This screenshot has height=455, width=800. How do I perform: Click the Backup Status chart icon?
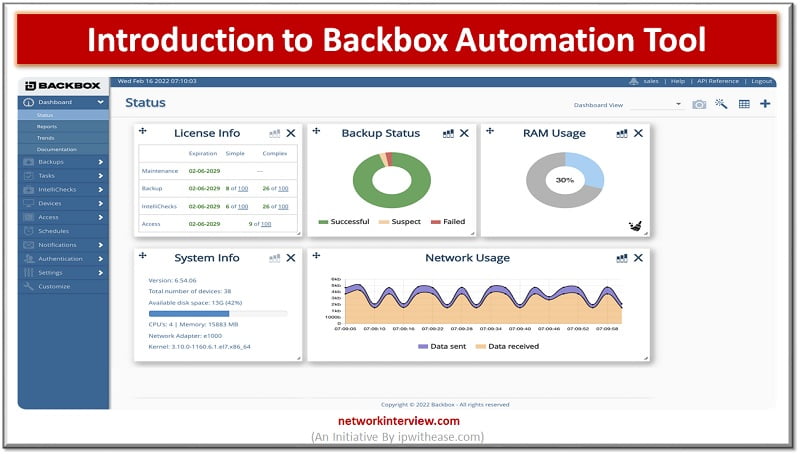tap(448, 133)
